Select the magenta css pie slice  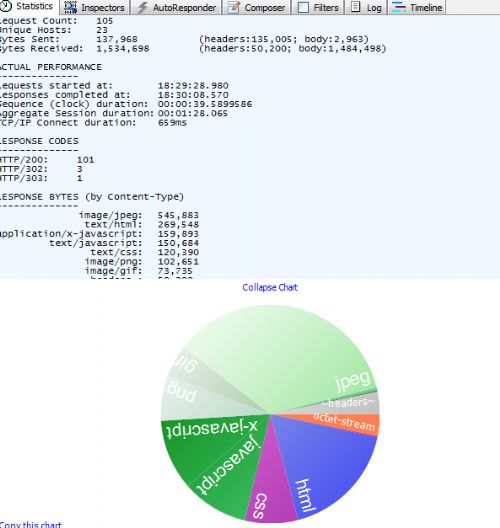(x=269, y=485)
